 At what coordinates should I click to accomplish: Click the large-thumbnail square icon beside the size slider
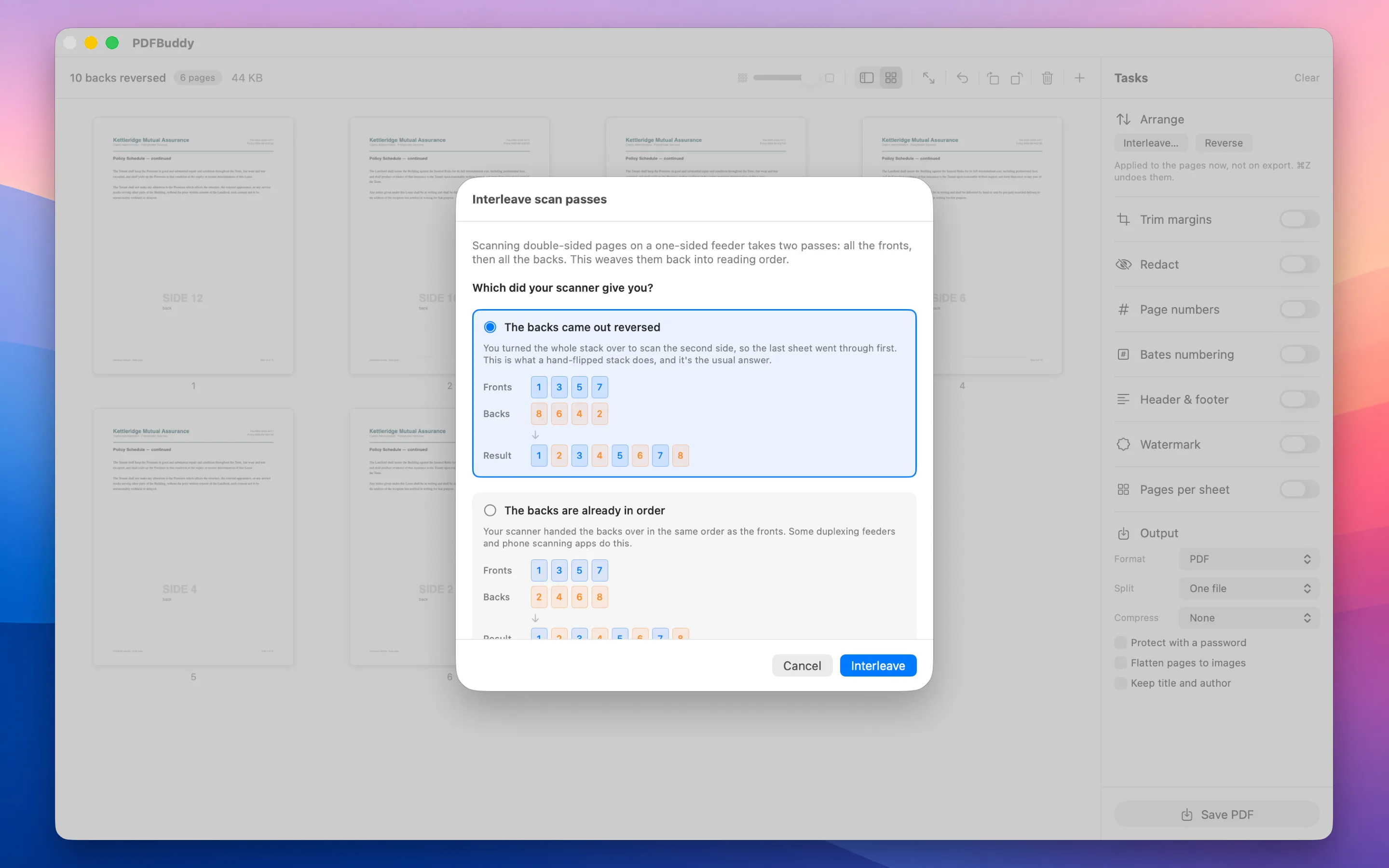(x=830, y=78)
